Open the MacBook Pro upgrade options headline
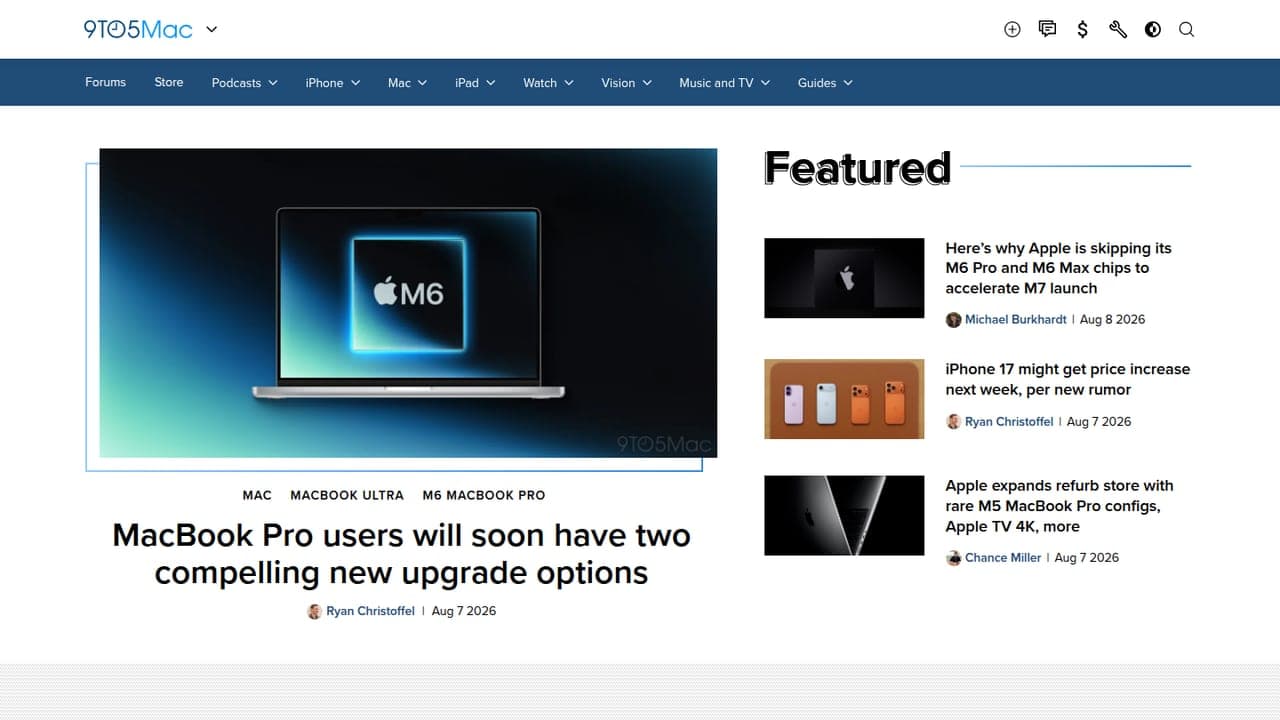 (401, 554)
